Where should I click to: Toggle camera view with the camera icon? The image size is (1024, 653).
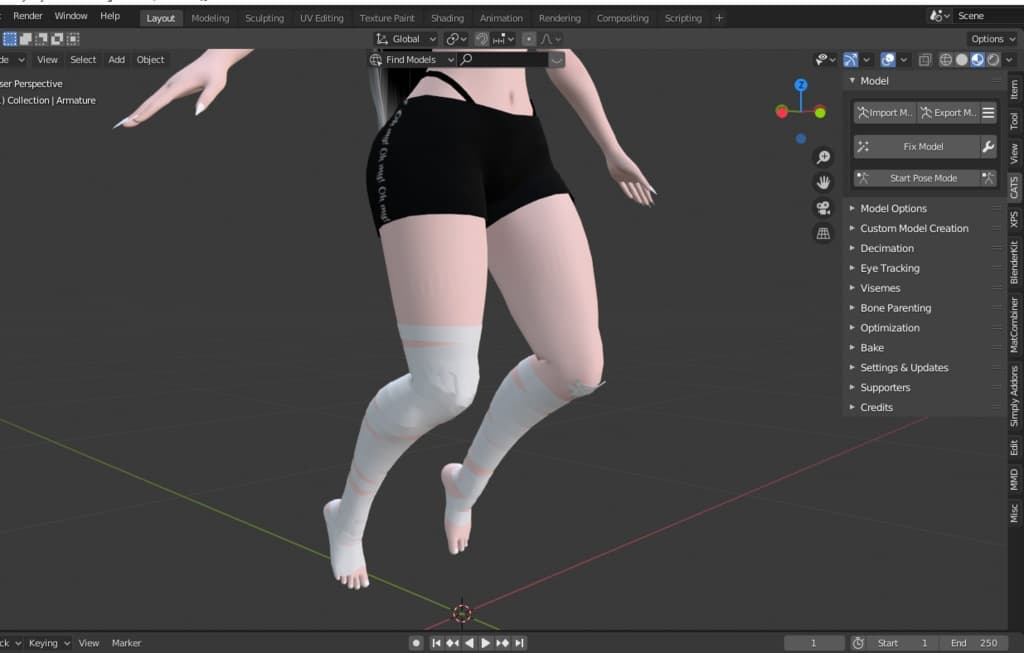pyautogui.click(x=823, y=208)
